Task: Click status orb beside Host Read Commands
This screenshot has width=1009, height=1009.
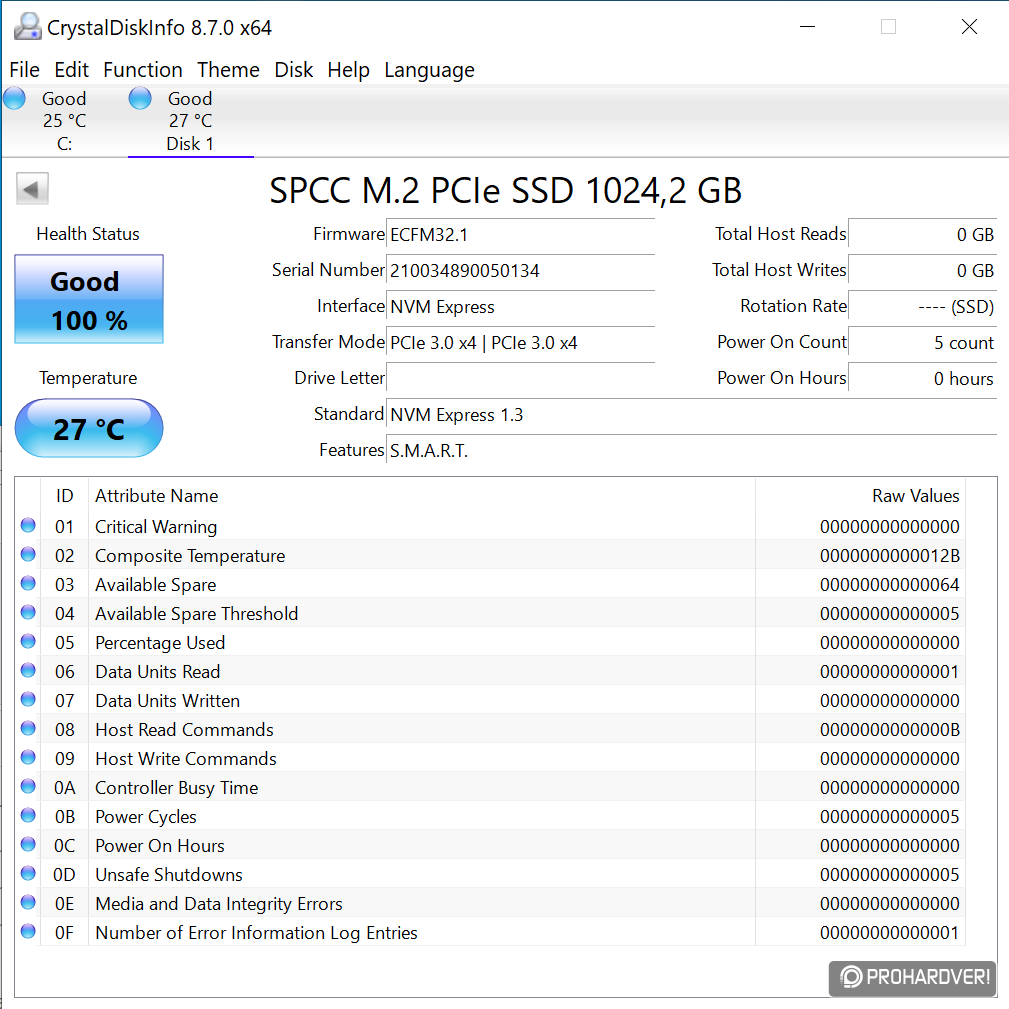Action: (28, 728)
